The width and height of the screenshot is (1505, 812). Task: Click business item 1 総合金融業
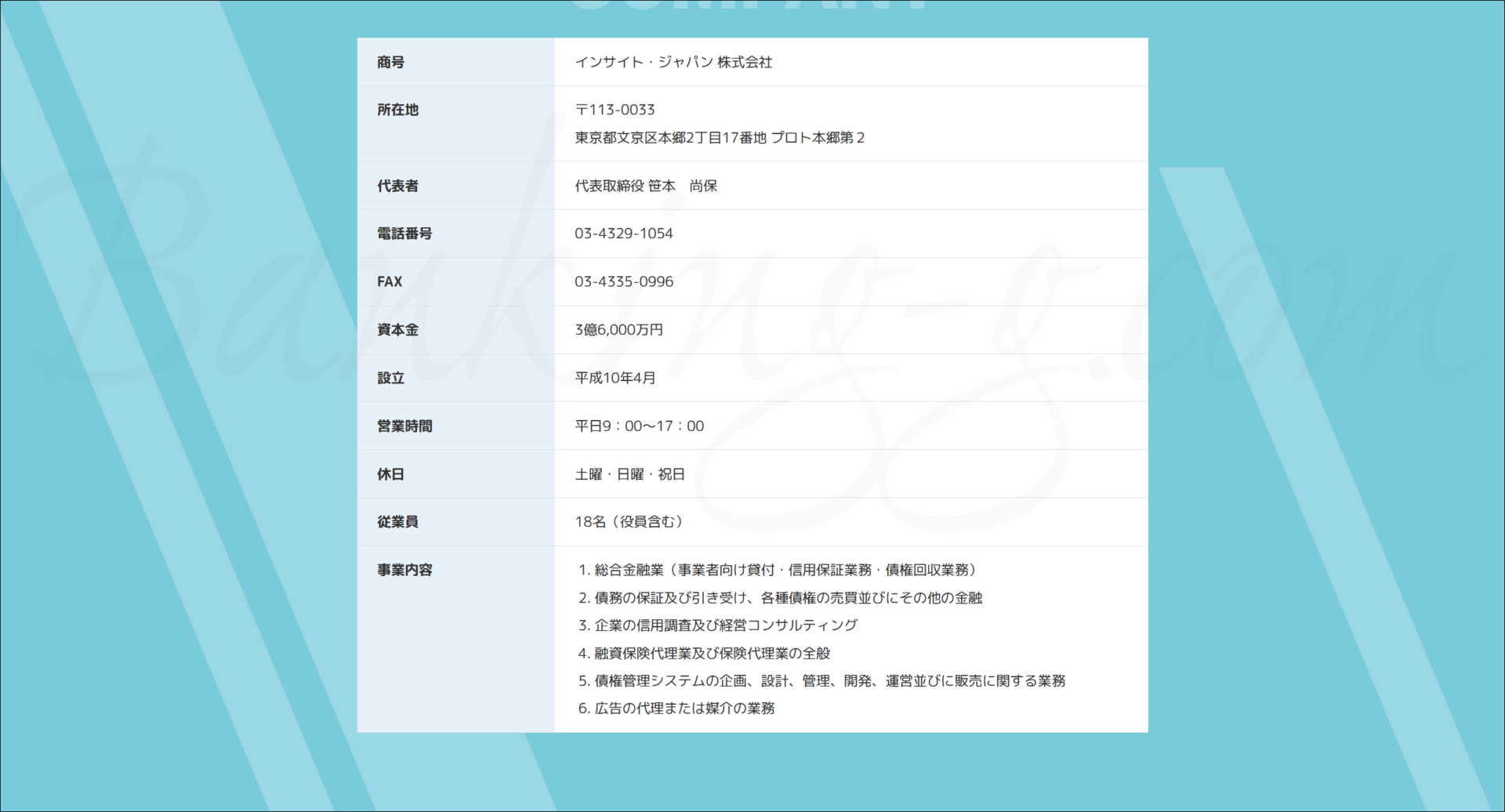click(778, 570)
